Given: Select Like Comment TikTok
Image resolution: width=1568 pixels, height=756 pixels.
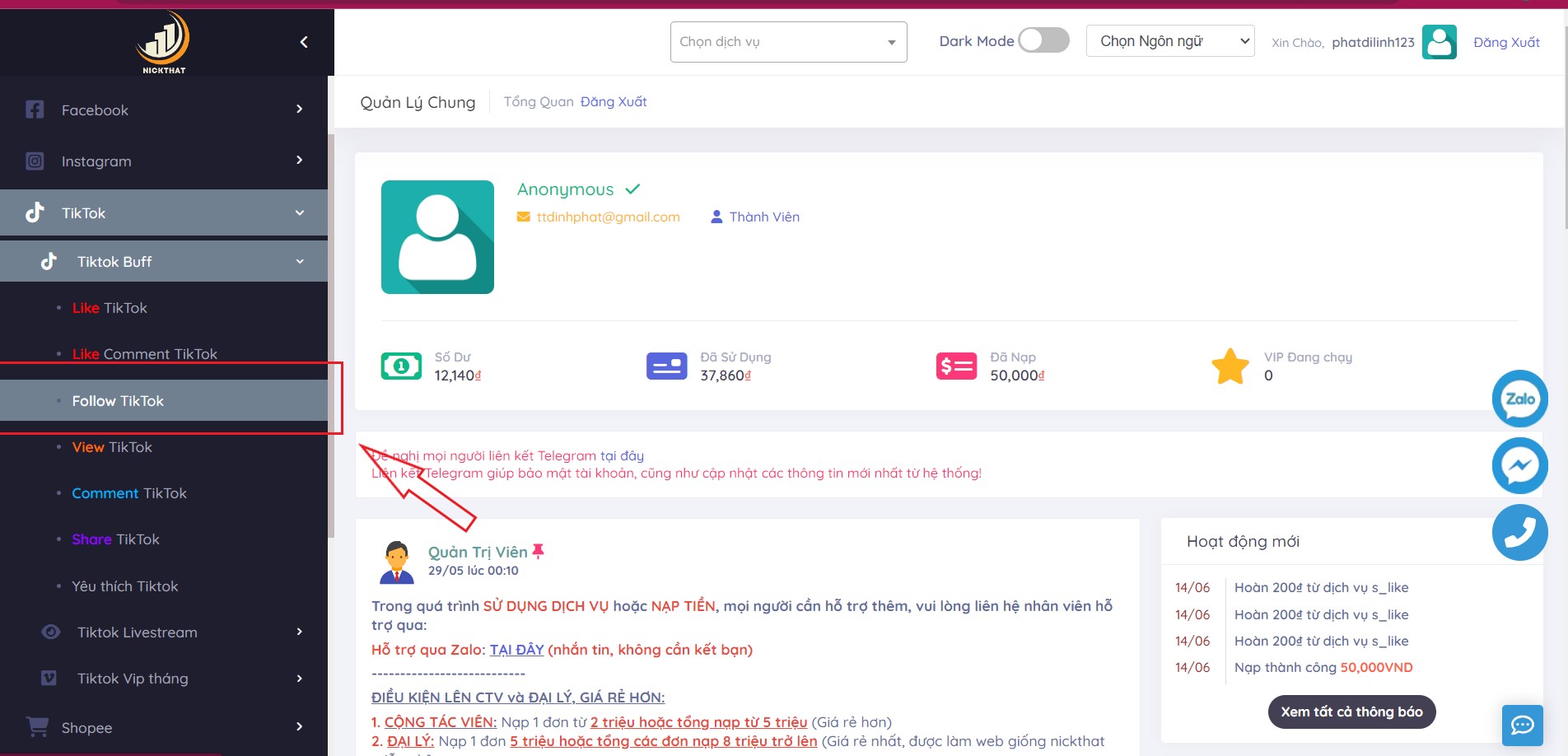Looking at the screenshot, I should 145,354.
